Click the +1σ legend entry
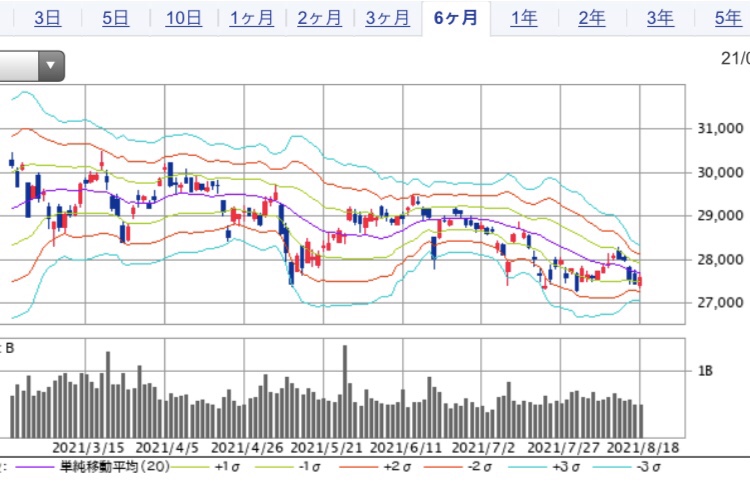The height and width of the screenshot is (488, 750). point(227,466)
